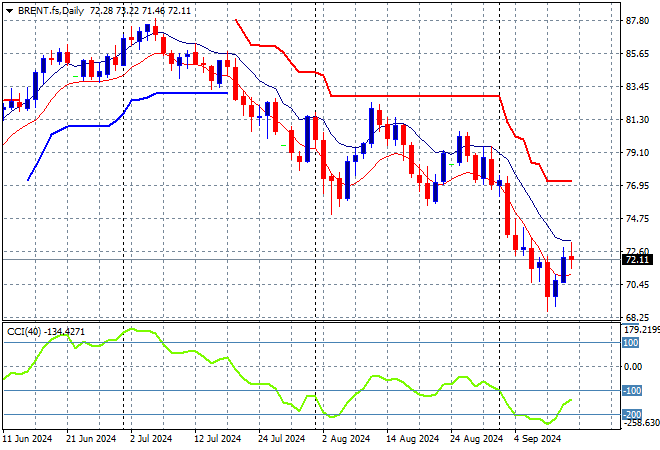660x450 pixels.
Task: Select the 85.65 price axis label
Action: [637, 53]
